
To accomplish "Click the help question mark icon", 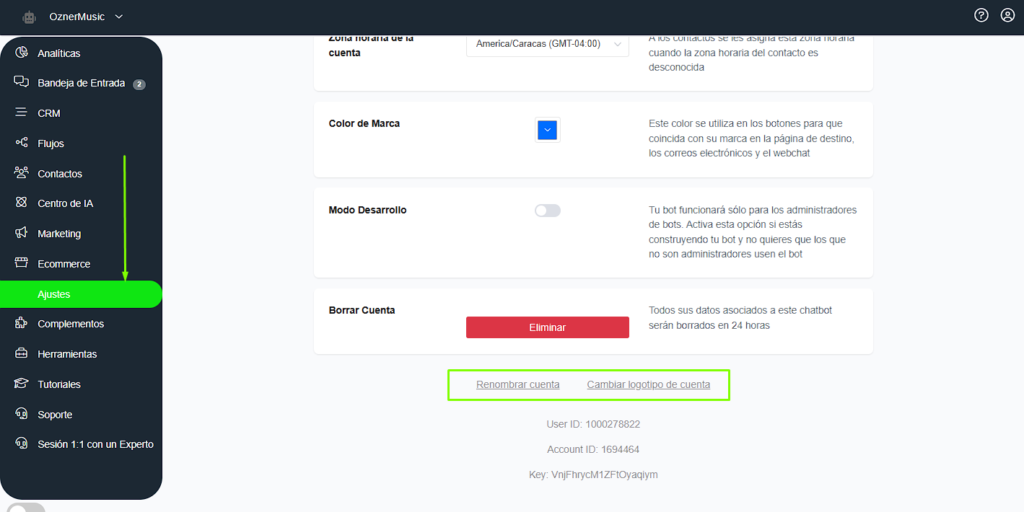I will coord(981,15).
